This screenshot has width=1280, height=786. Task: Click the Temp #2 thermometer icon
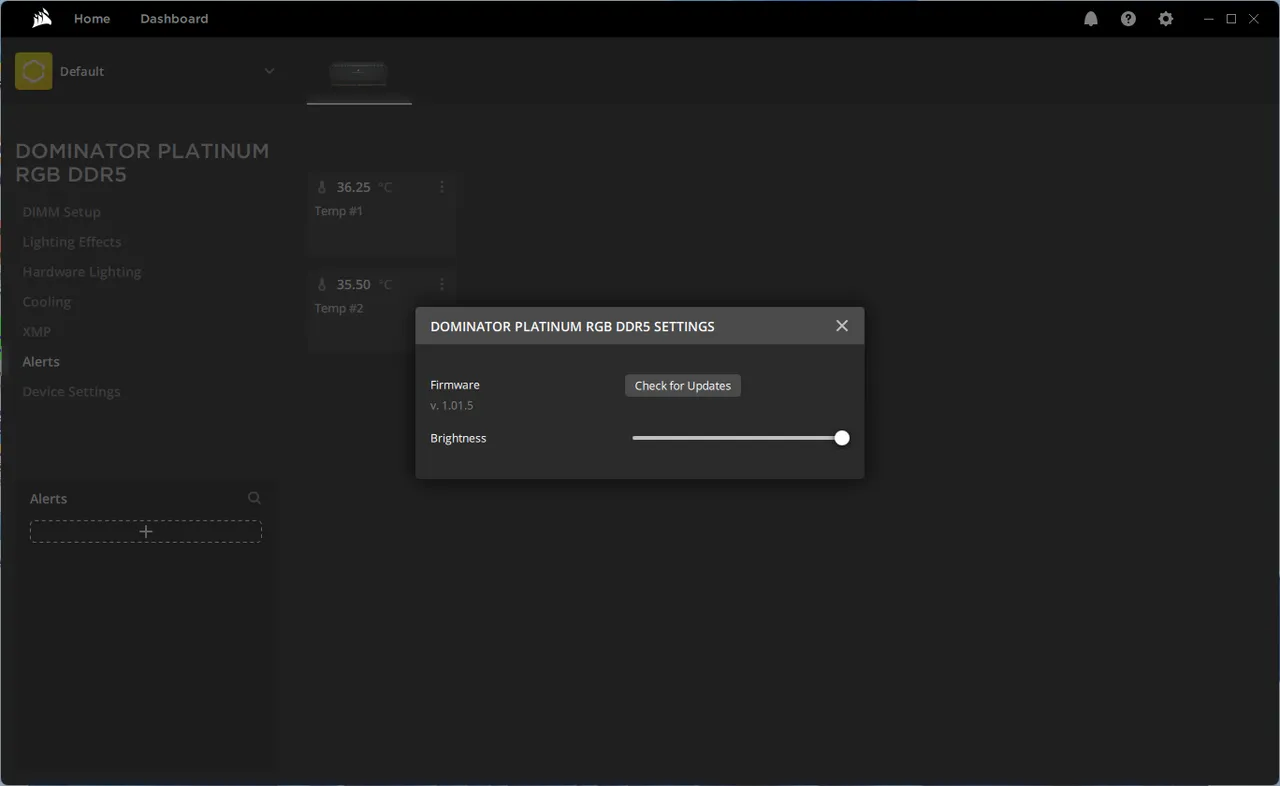click(x=322, y=285)
